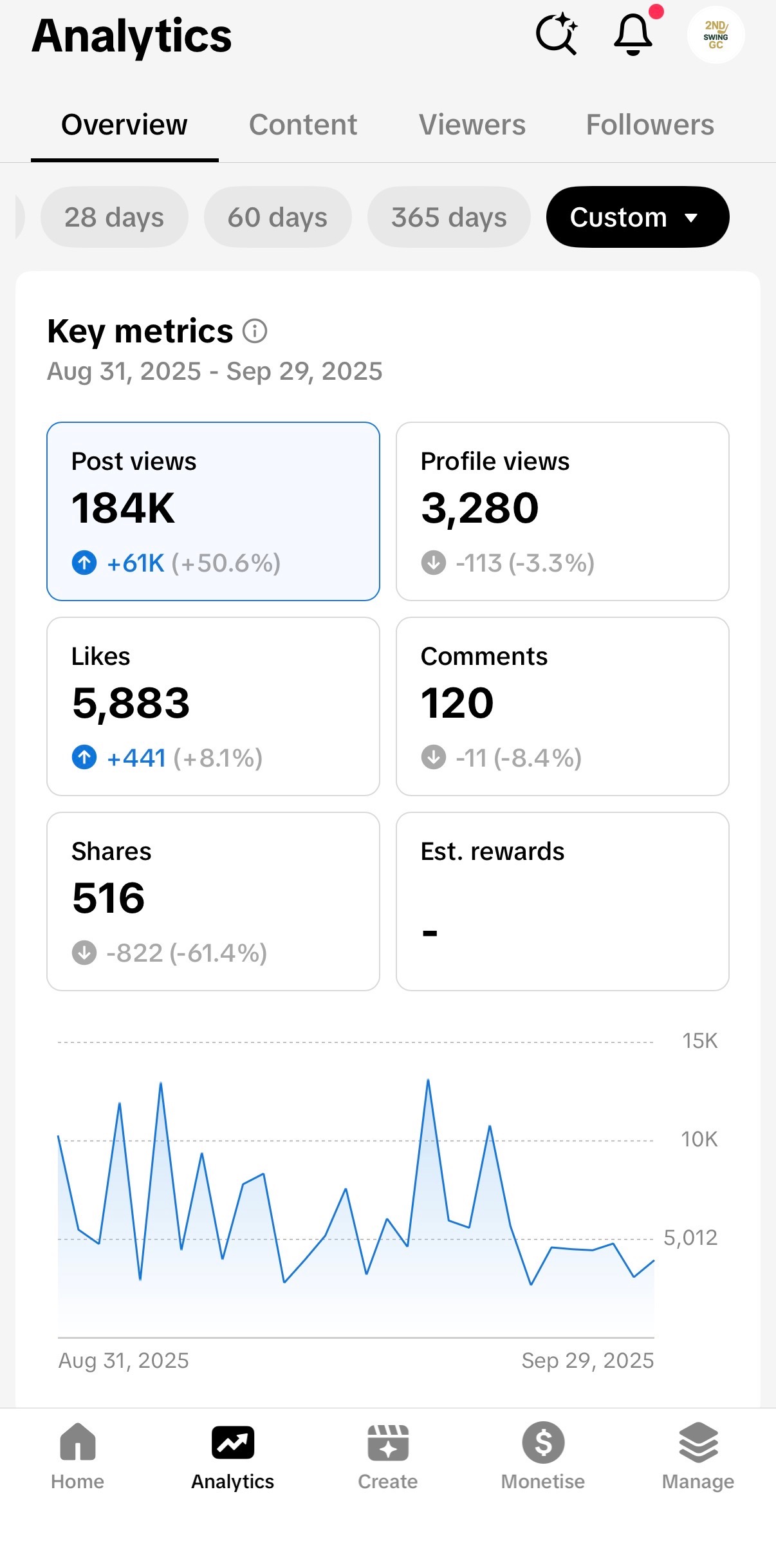The width and height of the screenshot is (776, 1568).
Task: Select the Profile views metric card
Action: [562, 511]
